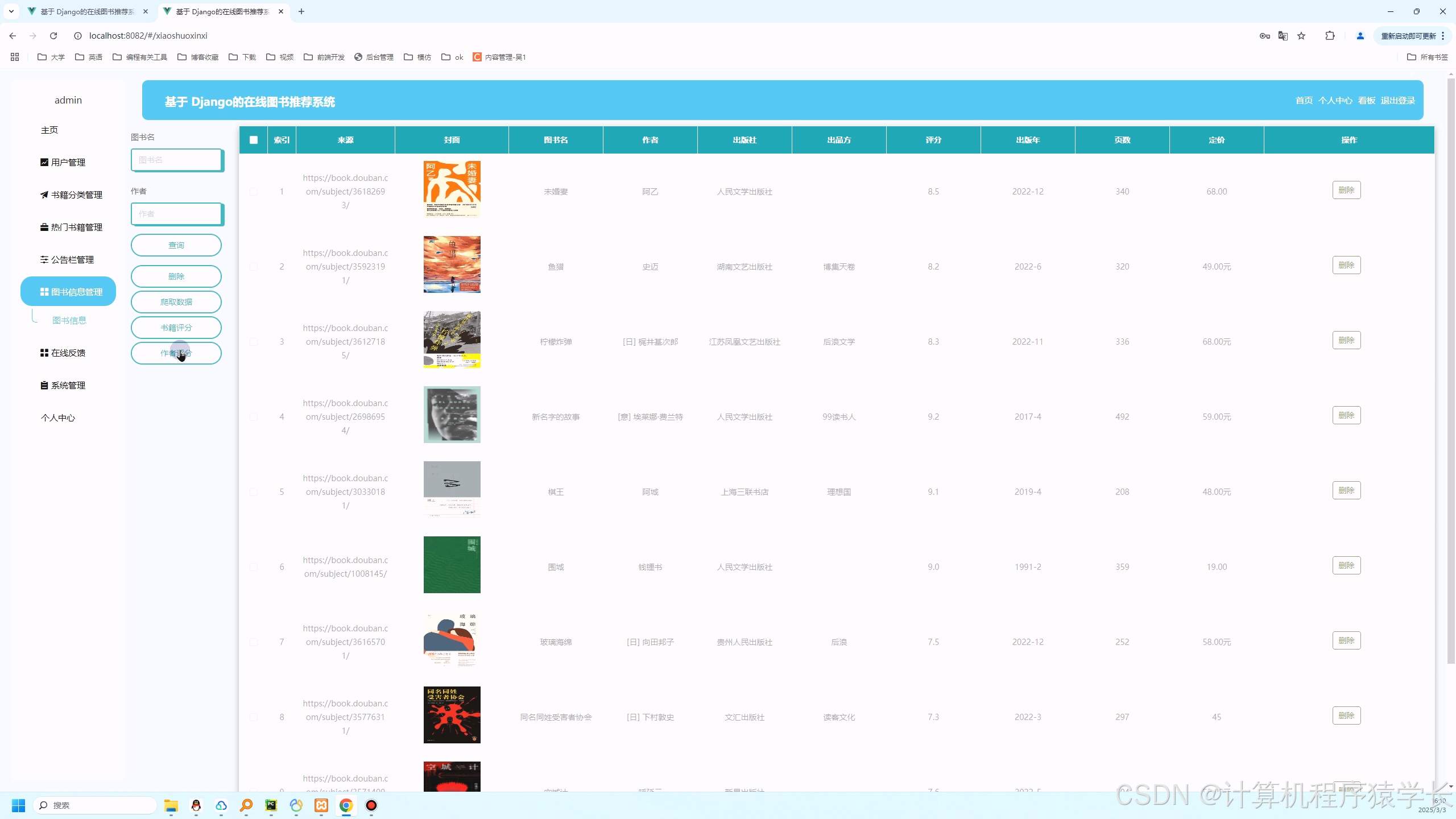1456x819 pixels.
Task: Check the row for 柠檬炸弹
Action: click(254, 342)
